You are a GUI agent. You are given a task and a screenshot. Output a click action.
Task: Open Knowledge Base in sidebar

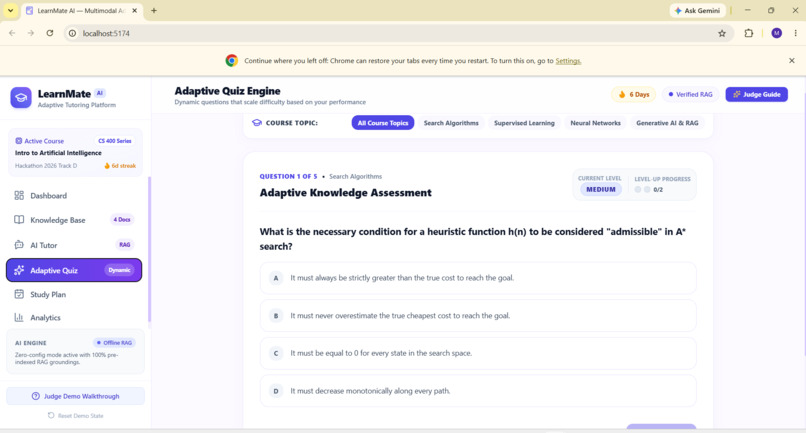[74, 220]
